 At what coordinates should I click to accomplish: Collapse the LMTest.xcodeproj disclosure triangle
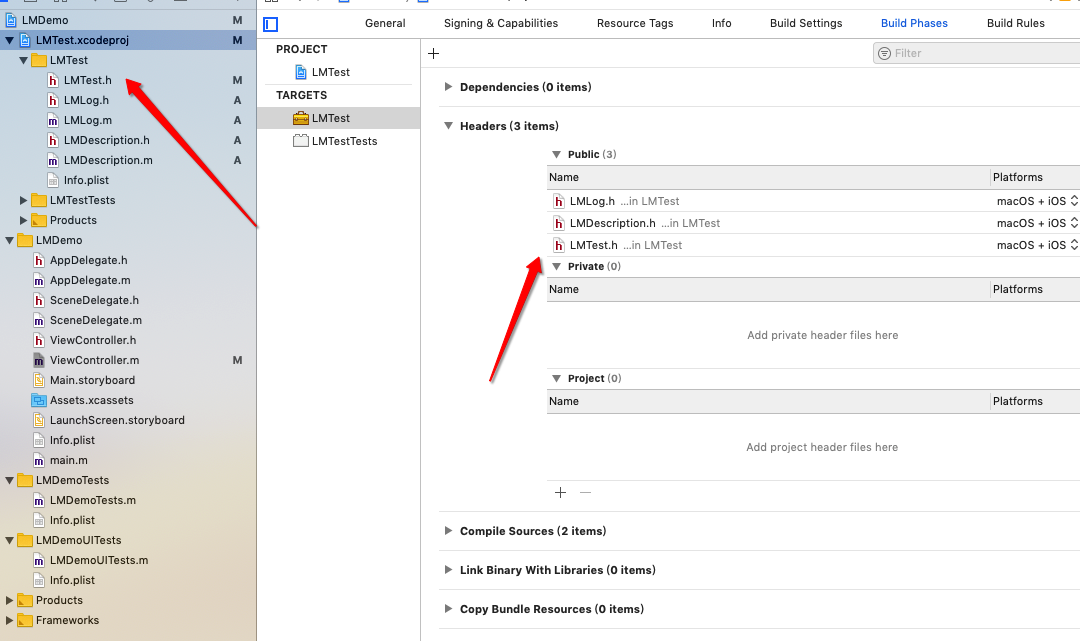tap(10, 40)
